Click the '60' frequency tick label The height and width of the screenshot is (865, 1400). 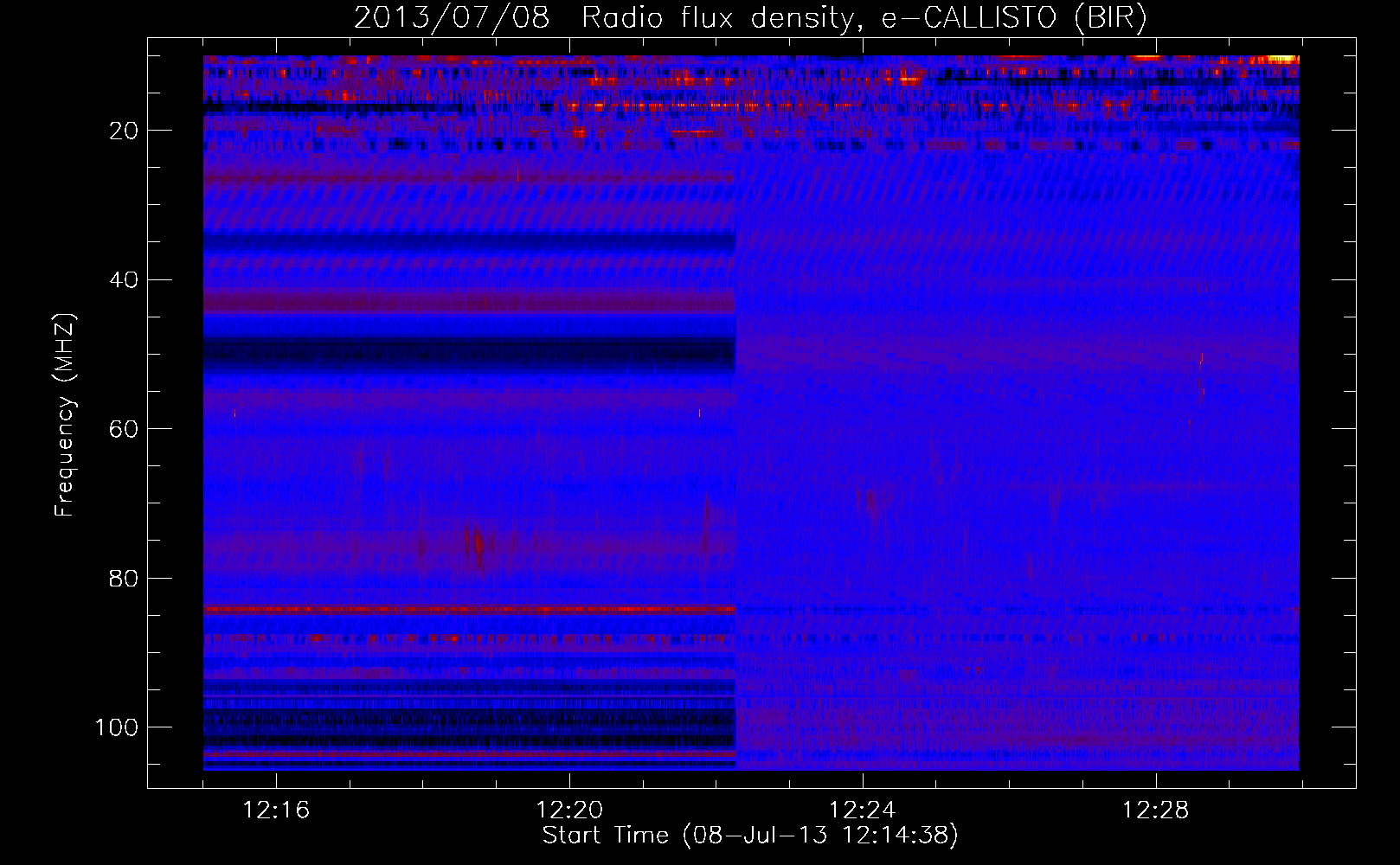pos(124,429)
